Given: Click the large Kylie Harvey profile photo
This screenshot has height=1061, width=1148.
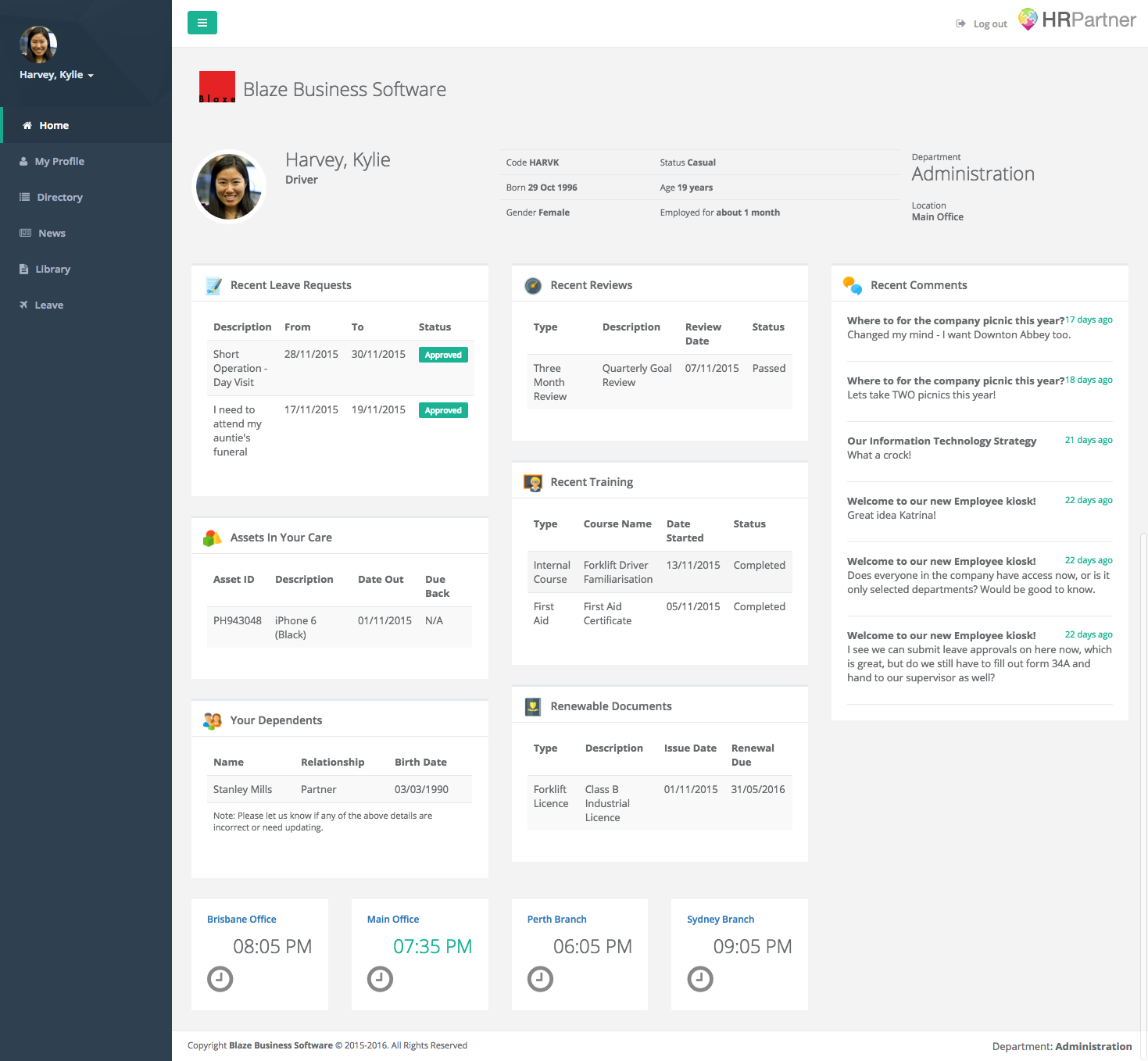Looking at the screenshot, I should click(229, 187).
